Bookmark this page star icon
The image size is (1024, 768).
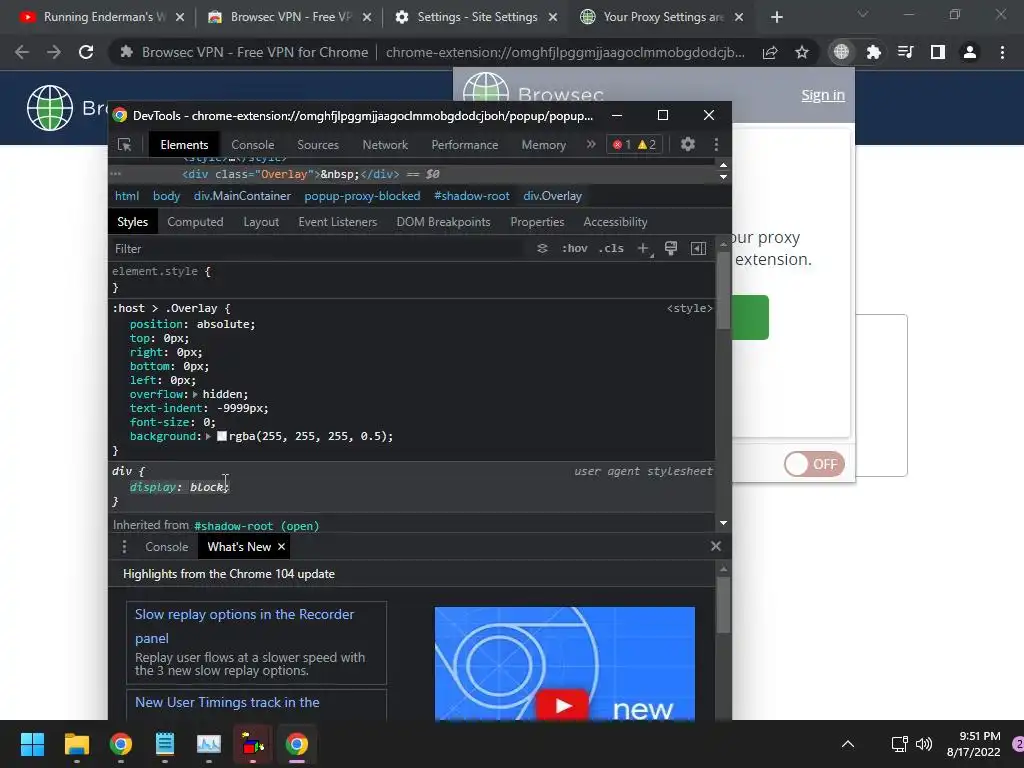802,52
